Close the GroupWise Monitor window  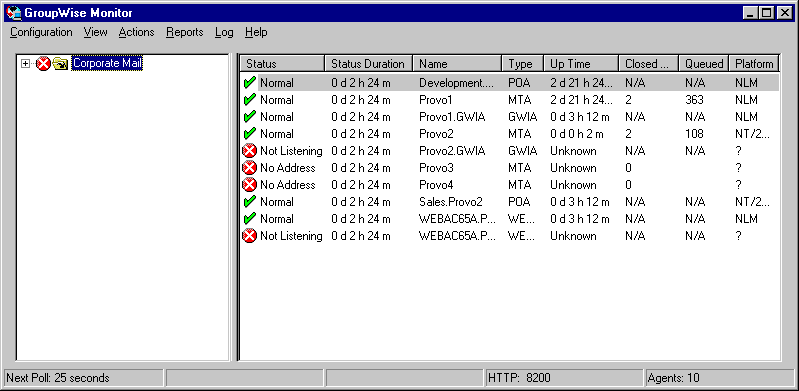click(784, 13)
